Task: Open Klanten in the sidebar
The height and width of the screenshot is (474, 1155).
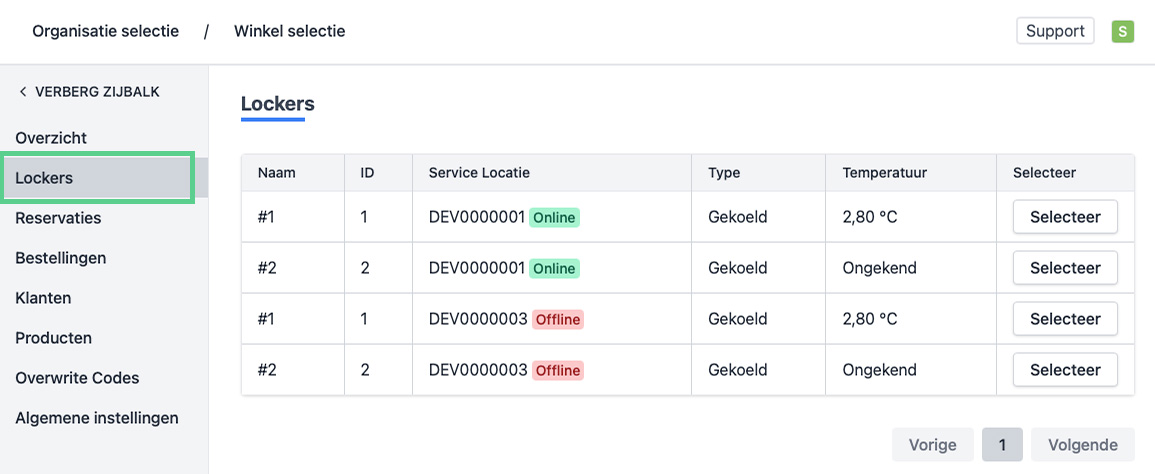Action: 43,298
